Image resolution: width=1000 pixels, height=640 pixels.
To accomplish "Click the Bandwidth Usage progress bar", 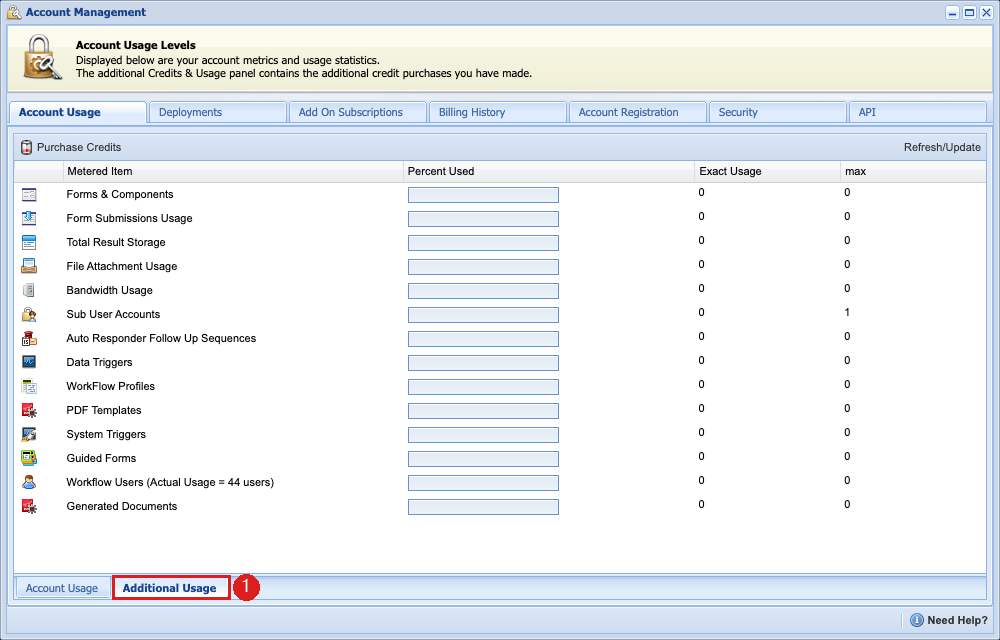I will (x=483, y=291).
